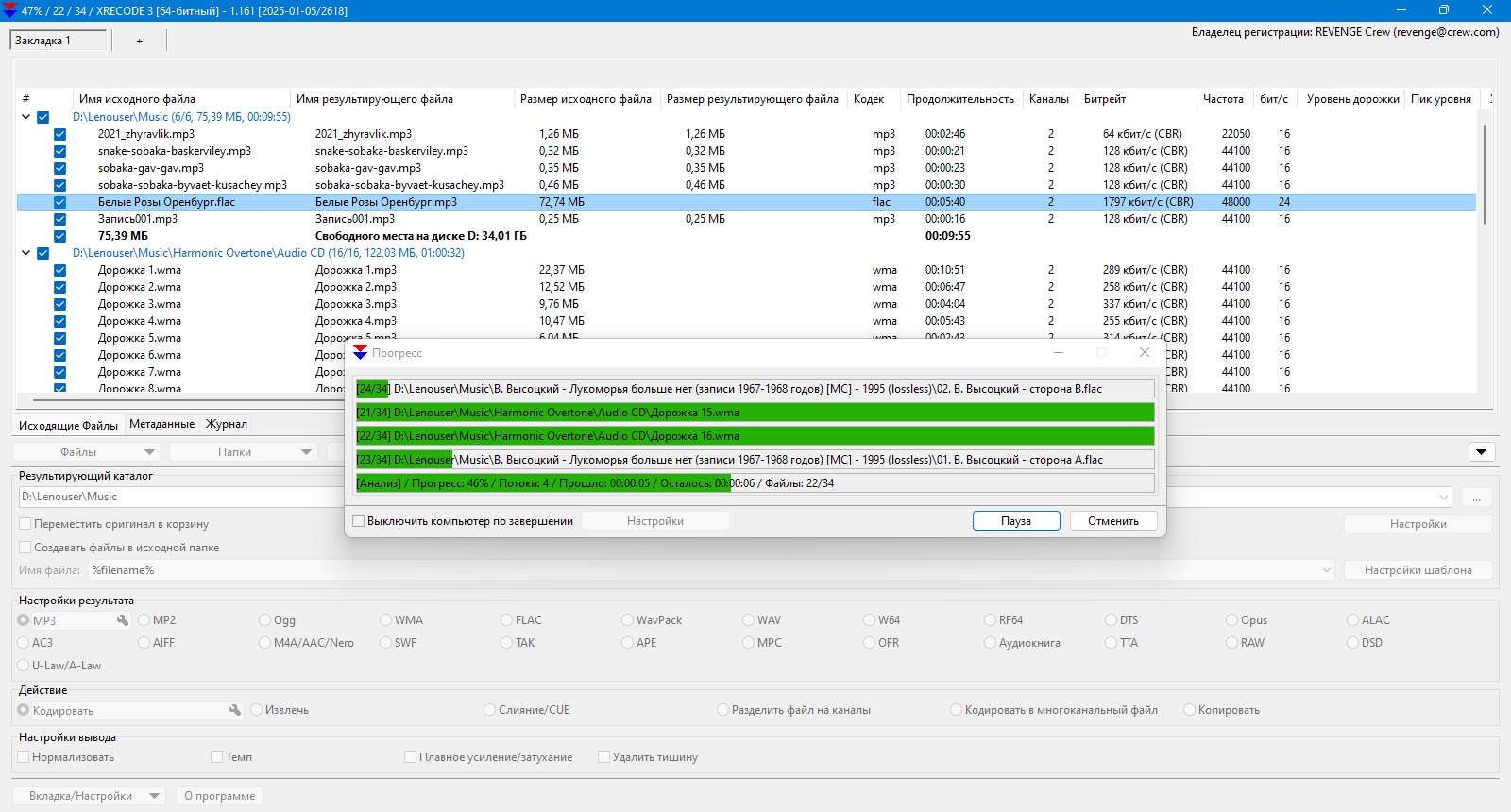Click the overall Анализ progress bar
The height and width of the screenshot is (812, 1511).
755,483
